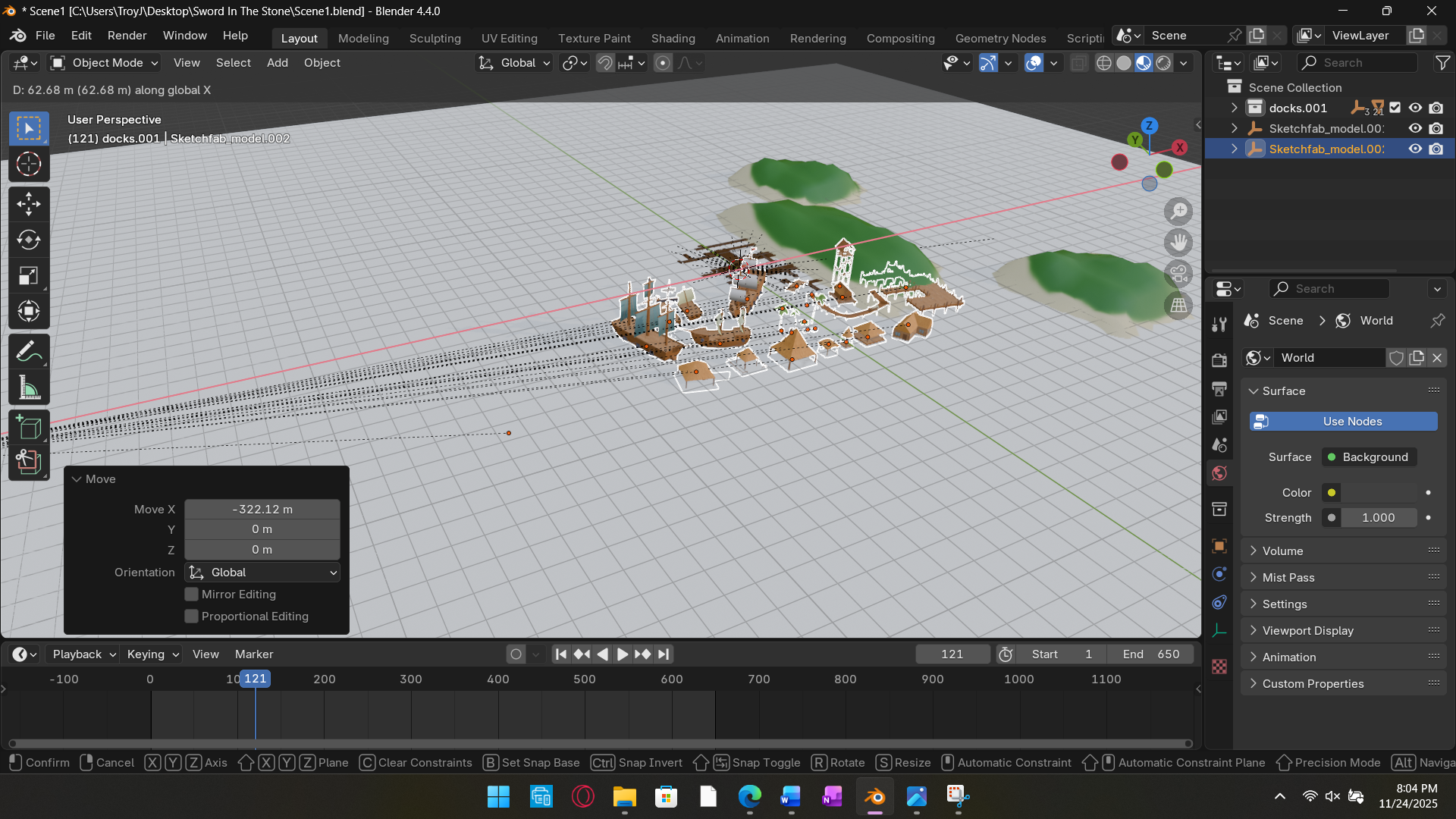The image size is (1456, 819).
Task: Toggle viewport overlays button
Action: (x=1034, y=63)
